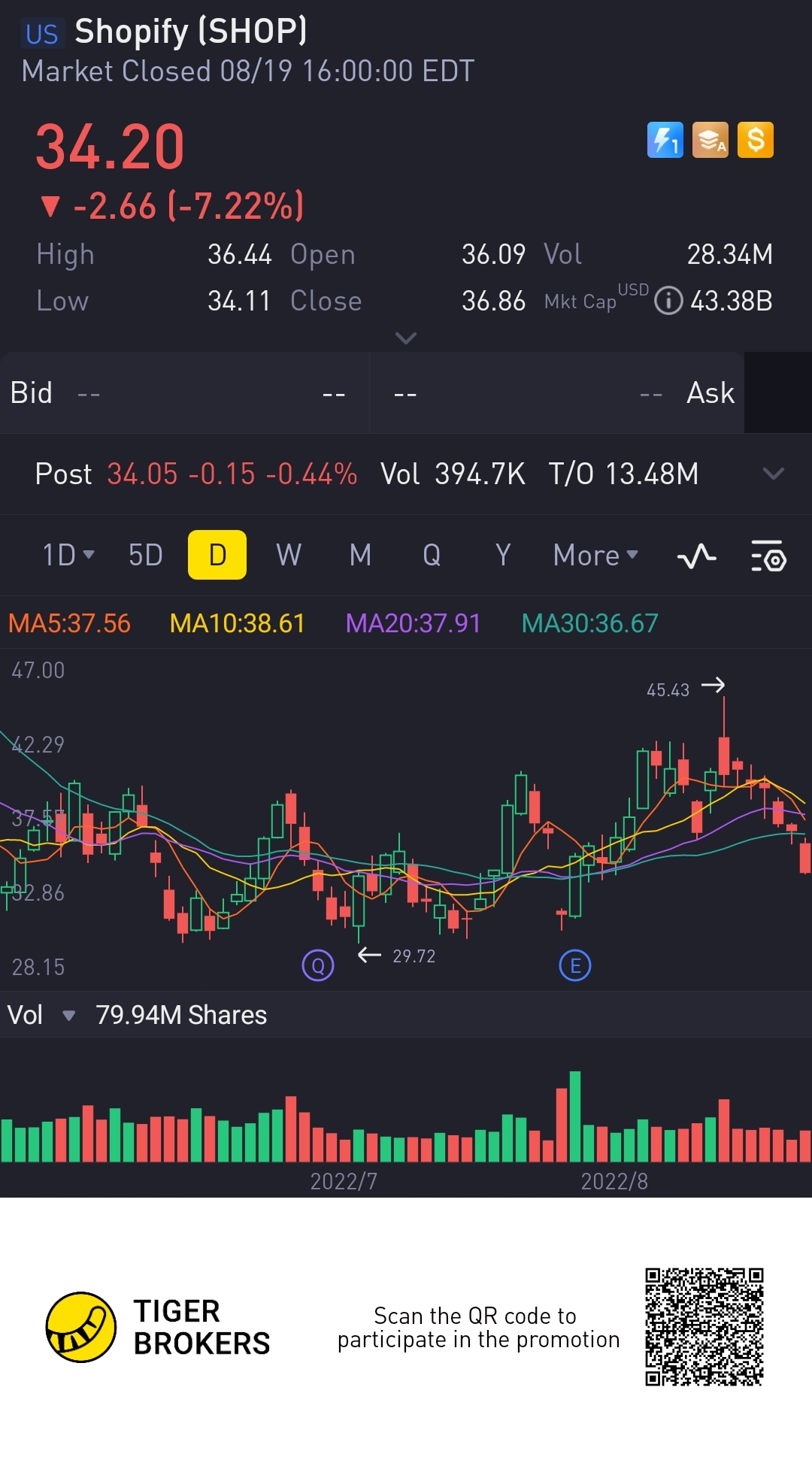The height and width of the screenshot is (1457, 812).
Task: Switch to the Q quarterly tab
Action: click(x=432, y=556)
